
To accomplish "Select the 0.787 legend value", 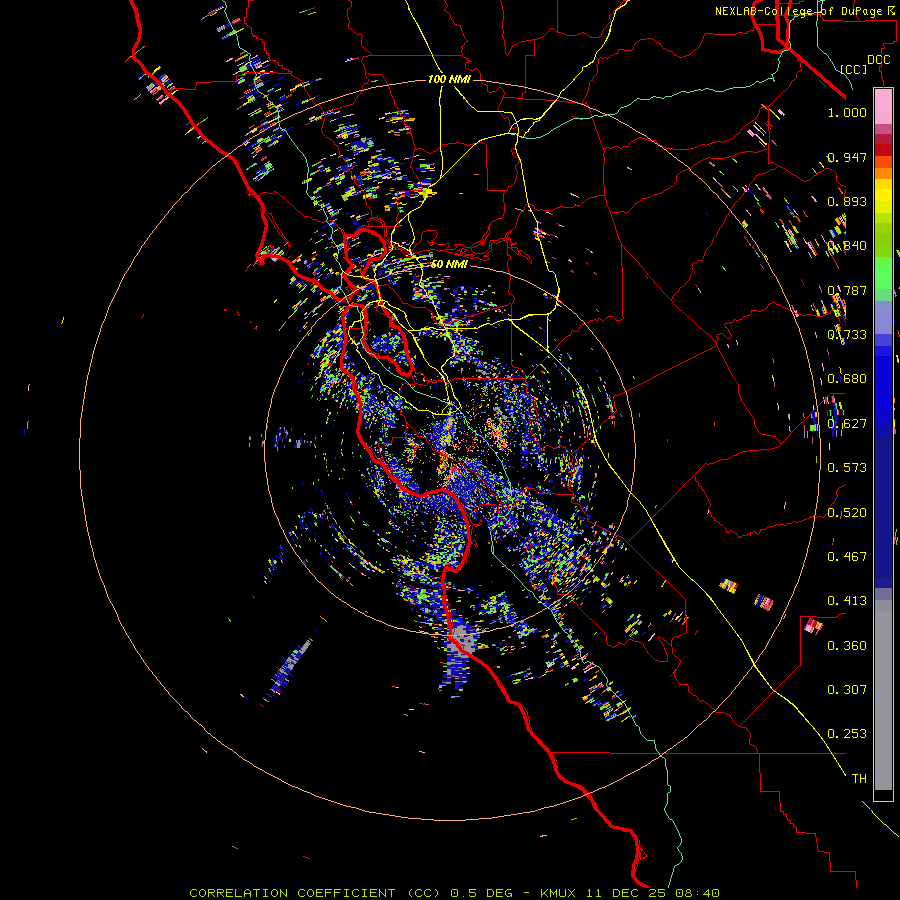I will [847, 290].
